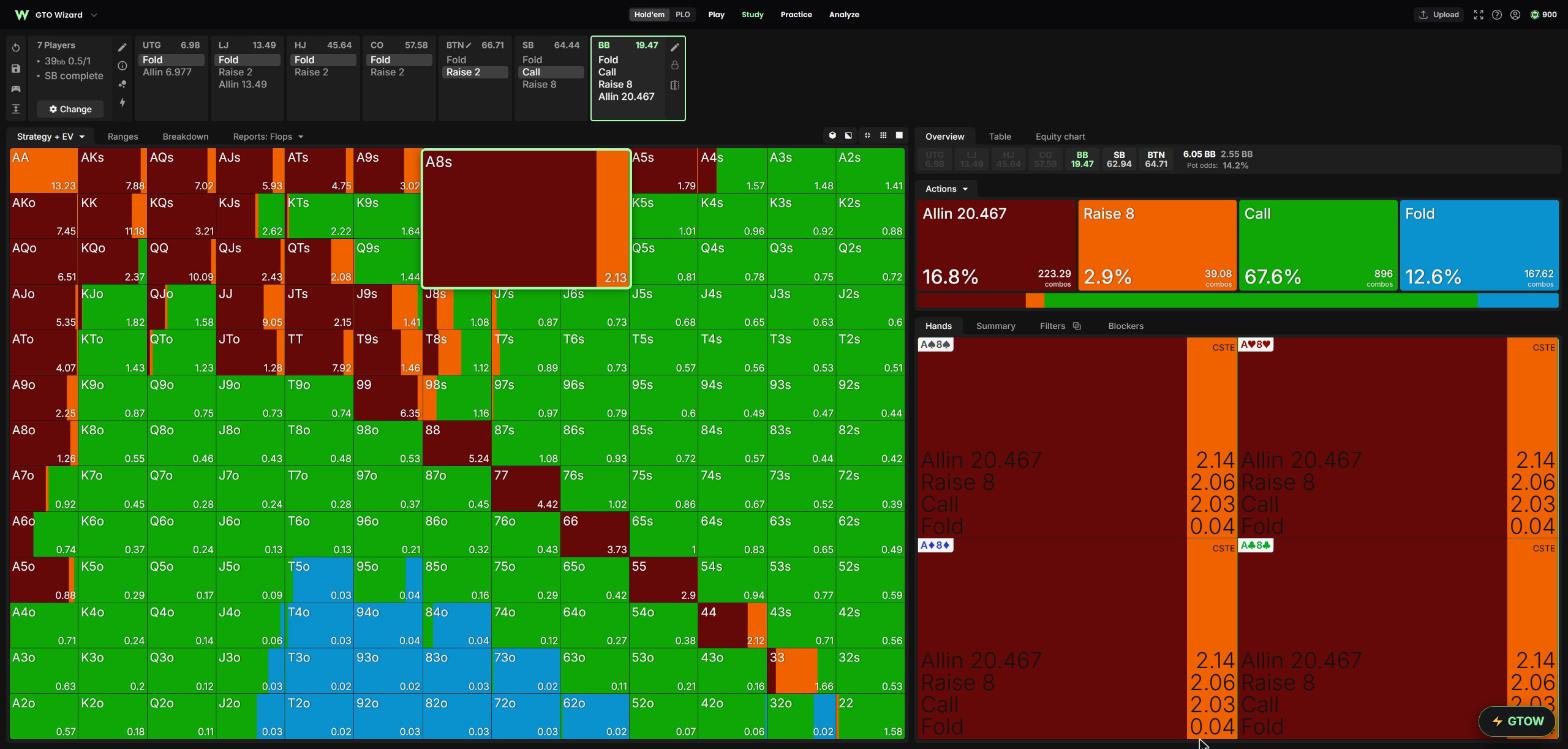Select Raise 2 in the BTN panel
Screen dimensions: 1568x749
pyautogui.click(x=475, y=72)
